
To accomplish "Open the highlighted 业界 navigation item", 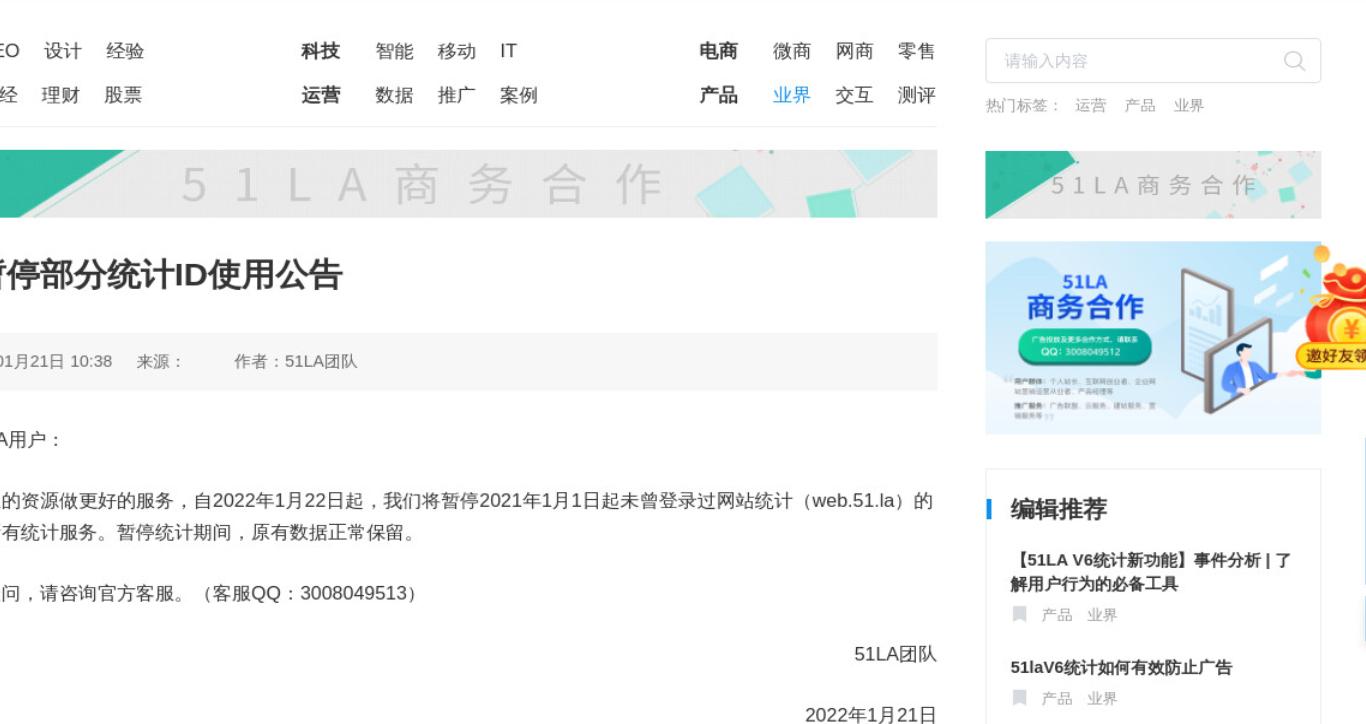I will coord(792,95).
